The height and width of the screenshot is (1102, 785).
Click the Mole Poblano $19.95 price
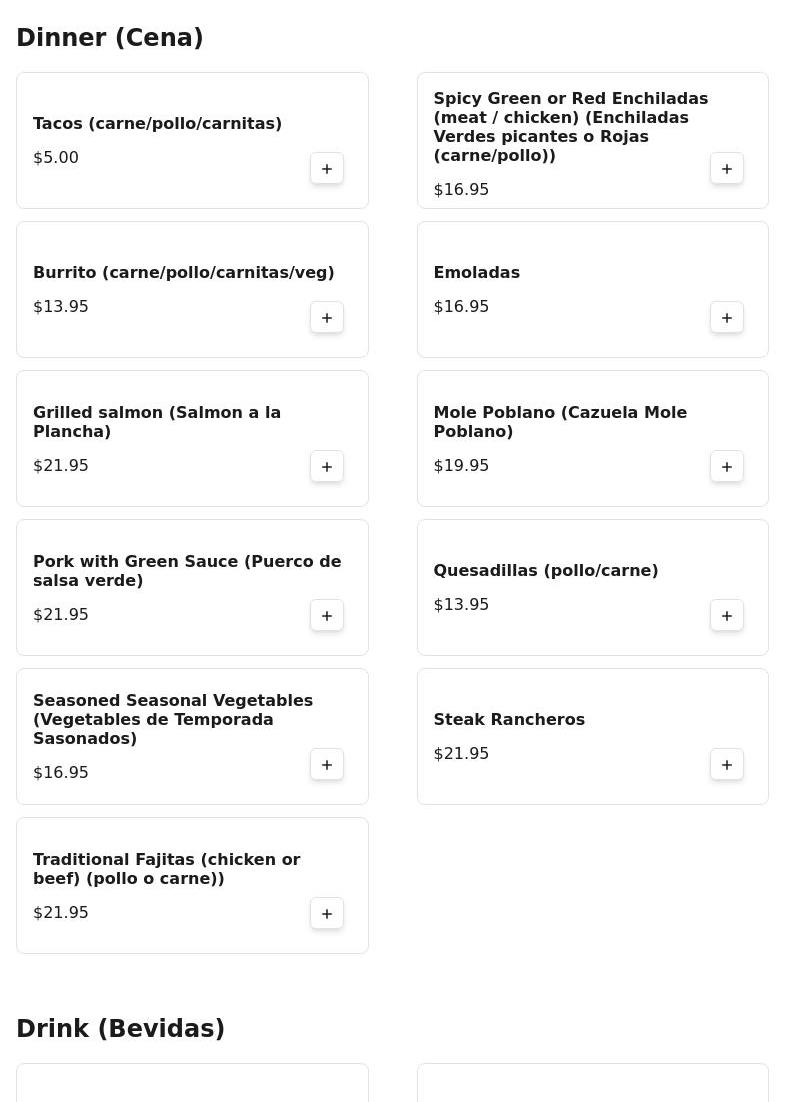(461, 465)
